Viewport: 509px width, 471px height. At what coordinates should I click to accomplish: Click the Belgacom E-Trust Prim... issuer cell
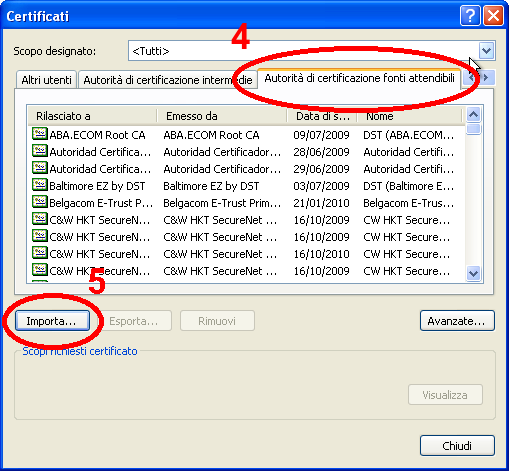tap(222, 203)
